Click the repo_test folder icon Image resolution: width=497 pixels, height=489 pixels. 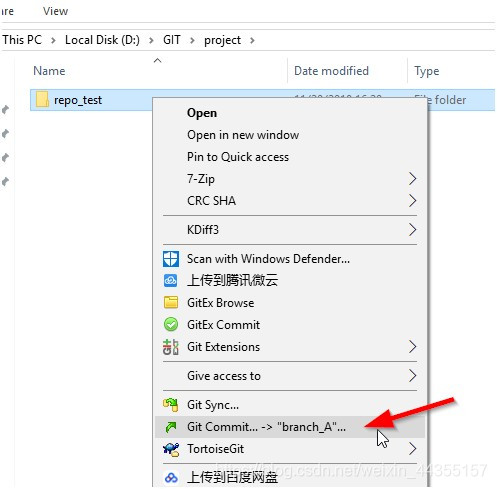42,100
